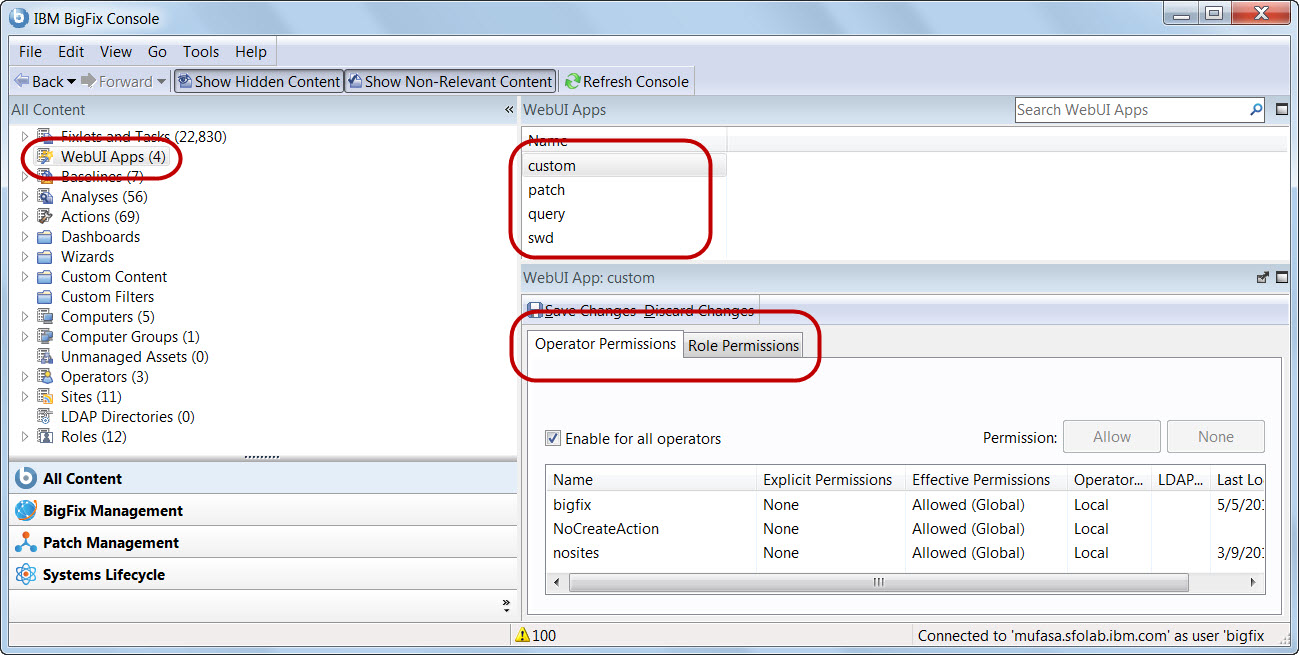Open the Tools menu
The width and height of the screenshot is (1299, 655).
coord(201,51)
